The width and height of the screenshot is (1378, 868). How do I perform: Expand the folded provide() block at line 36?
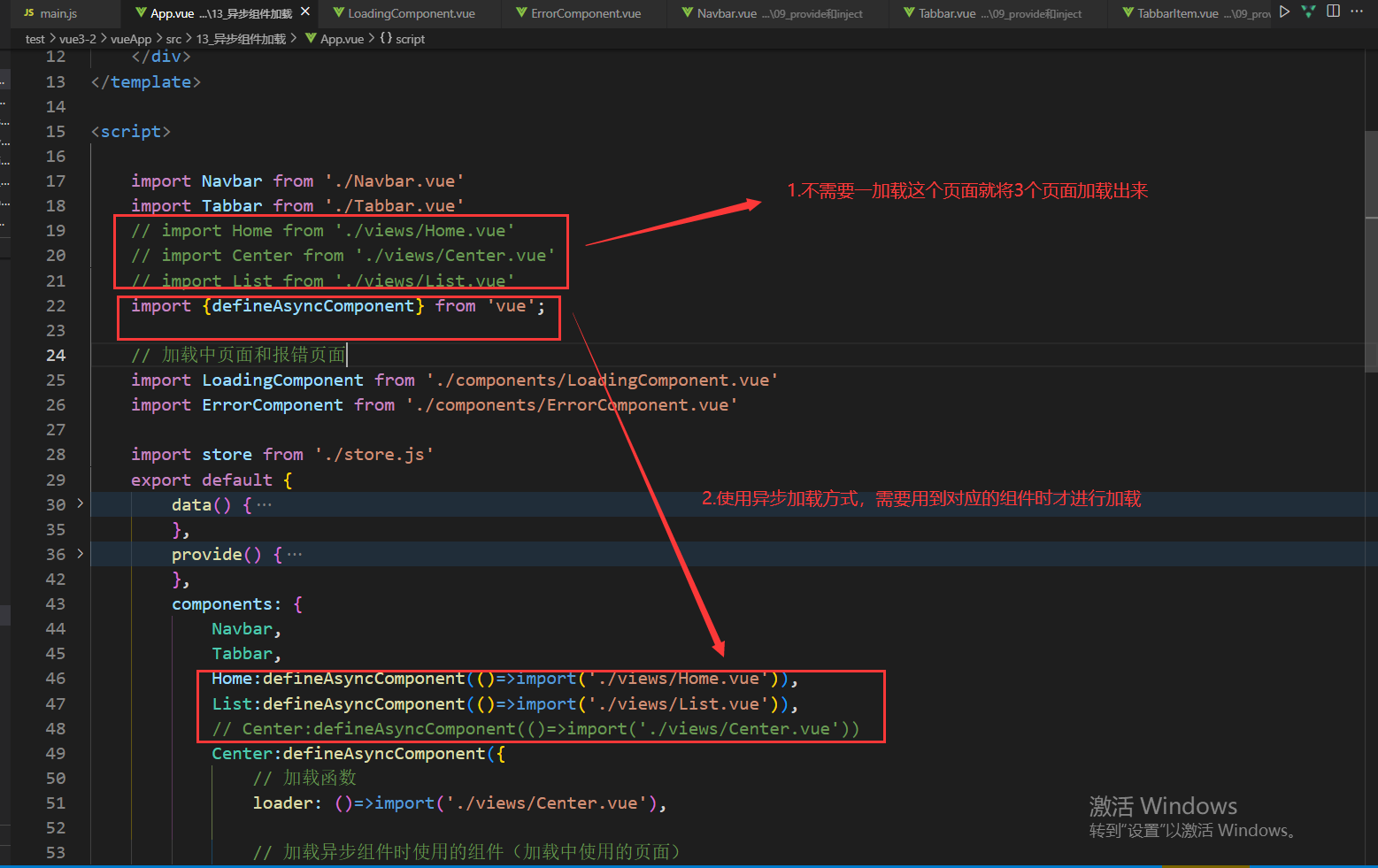pos(80,554)
